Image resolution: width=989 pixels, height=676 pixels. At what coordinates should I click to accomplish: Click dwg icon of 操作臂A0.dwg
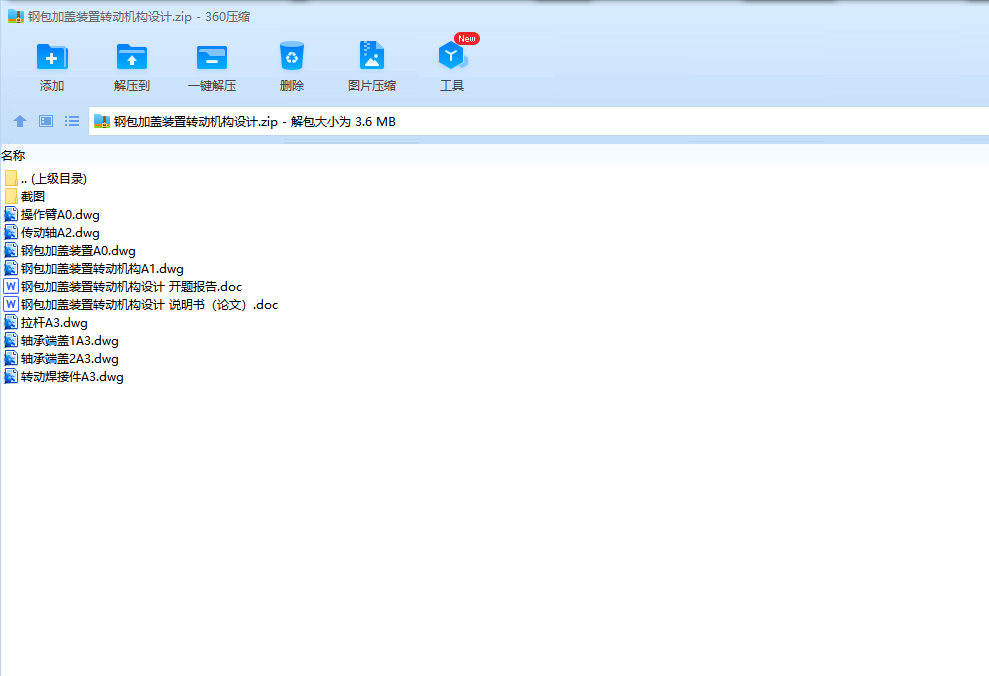11,214
